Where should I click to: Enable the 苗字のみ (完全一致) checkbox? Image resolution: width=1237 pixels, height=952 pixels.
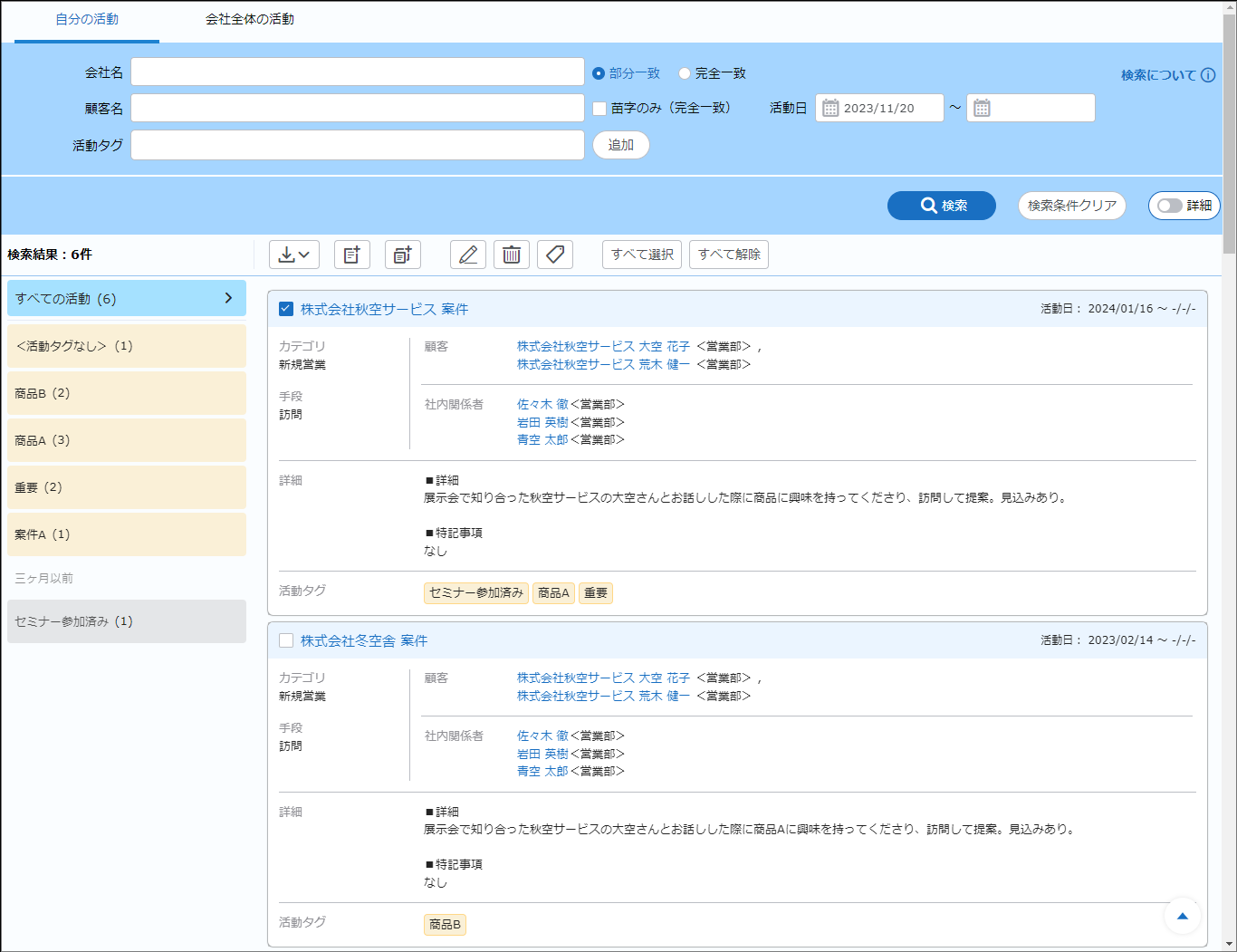click(x=599, y=109)
